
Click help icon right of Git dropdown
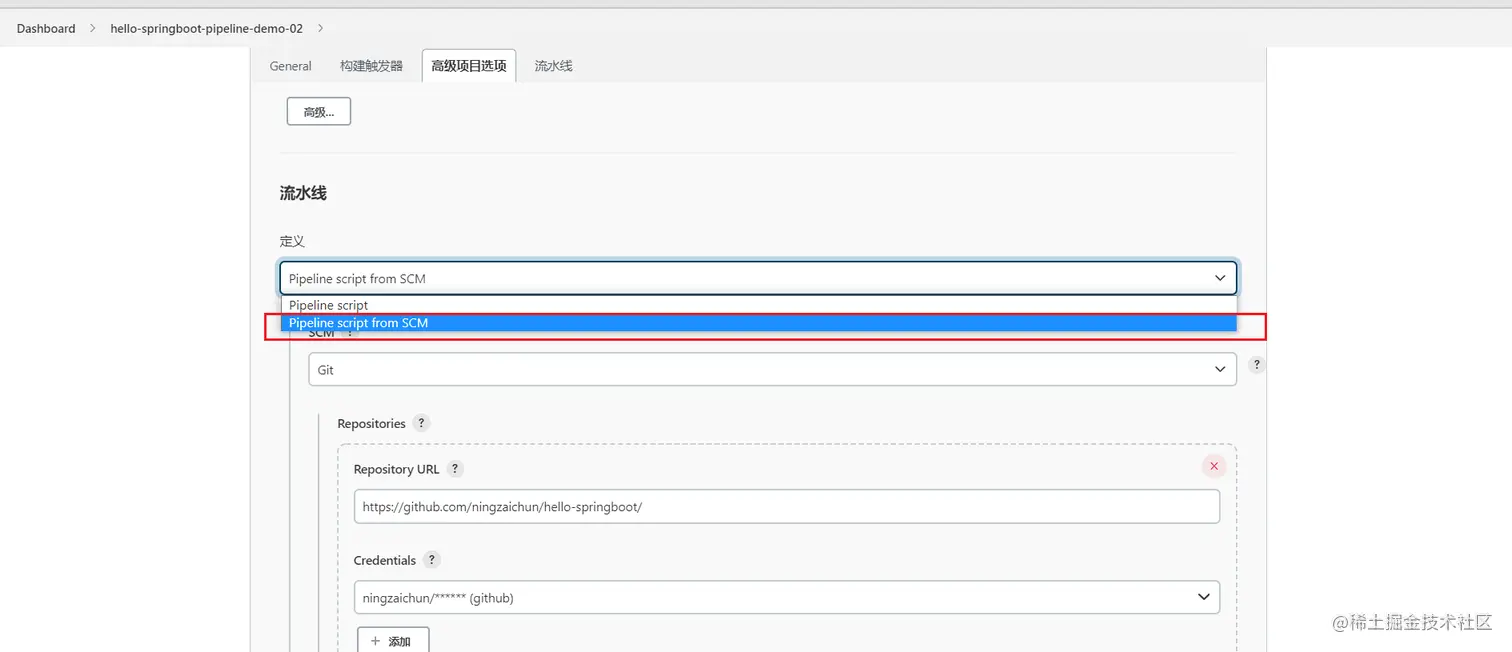(x=1257, y=366)
